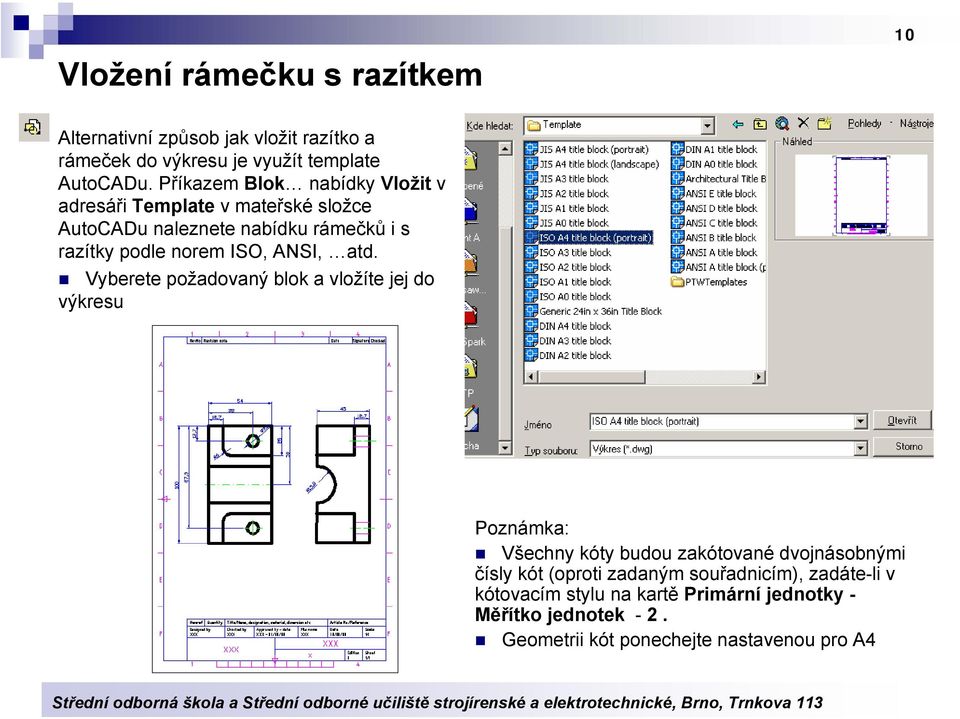This screenshot has height=719, width=960.
Task: Select JIS A0 title block file
Action: 567,223
